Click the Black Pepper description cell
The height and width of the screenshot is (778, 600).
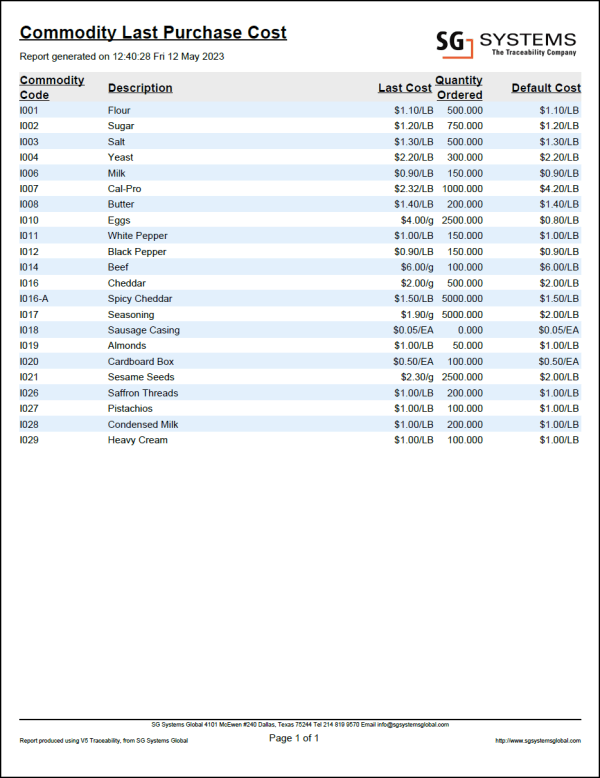point(137,252)
